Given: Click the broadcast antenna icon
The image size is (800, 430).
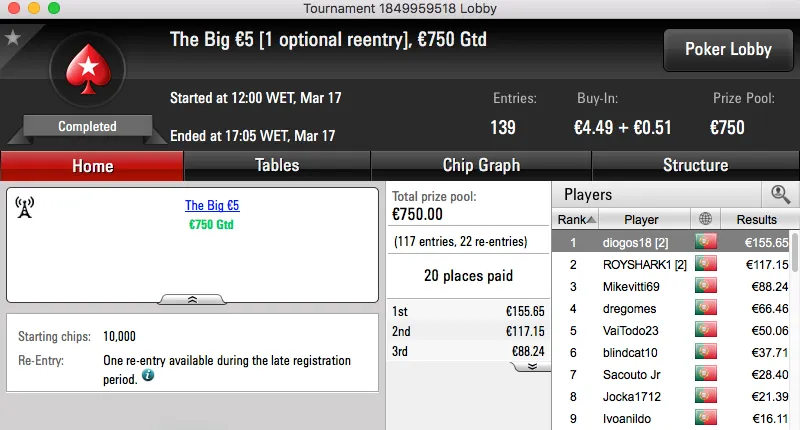Looking at the screenshot, I should tap(25, 207).
